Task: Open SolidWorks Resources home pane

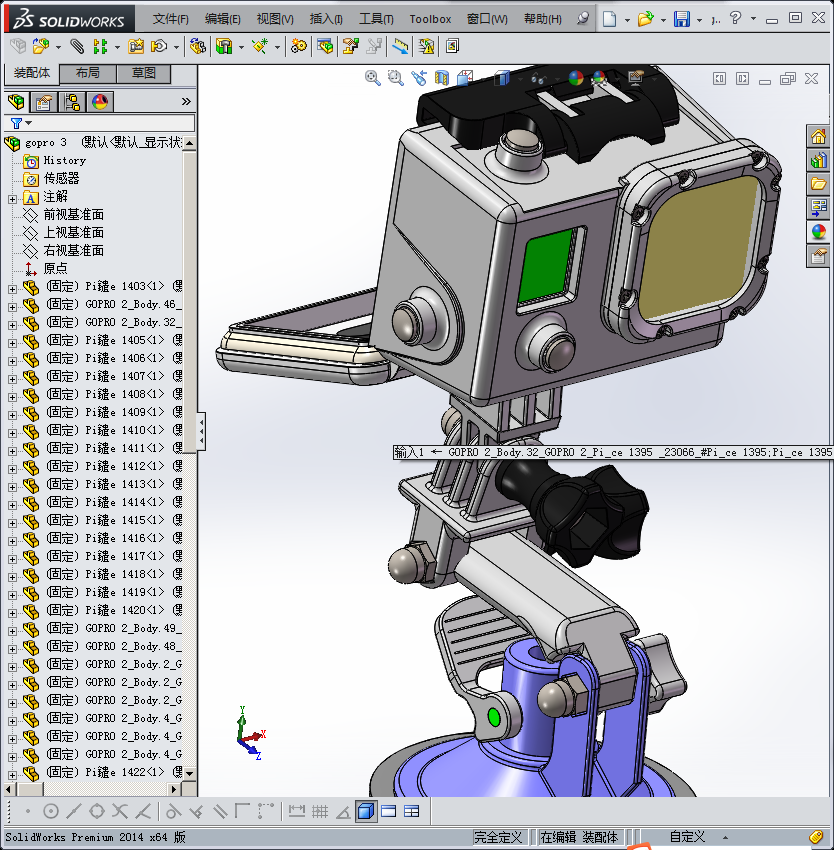Action: click(x=819, y=137)
